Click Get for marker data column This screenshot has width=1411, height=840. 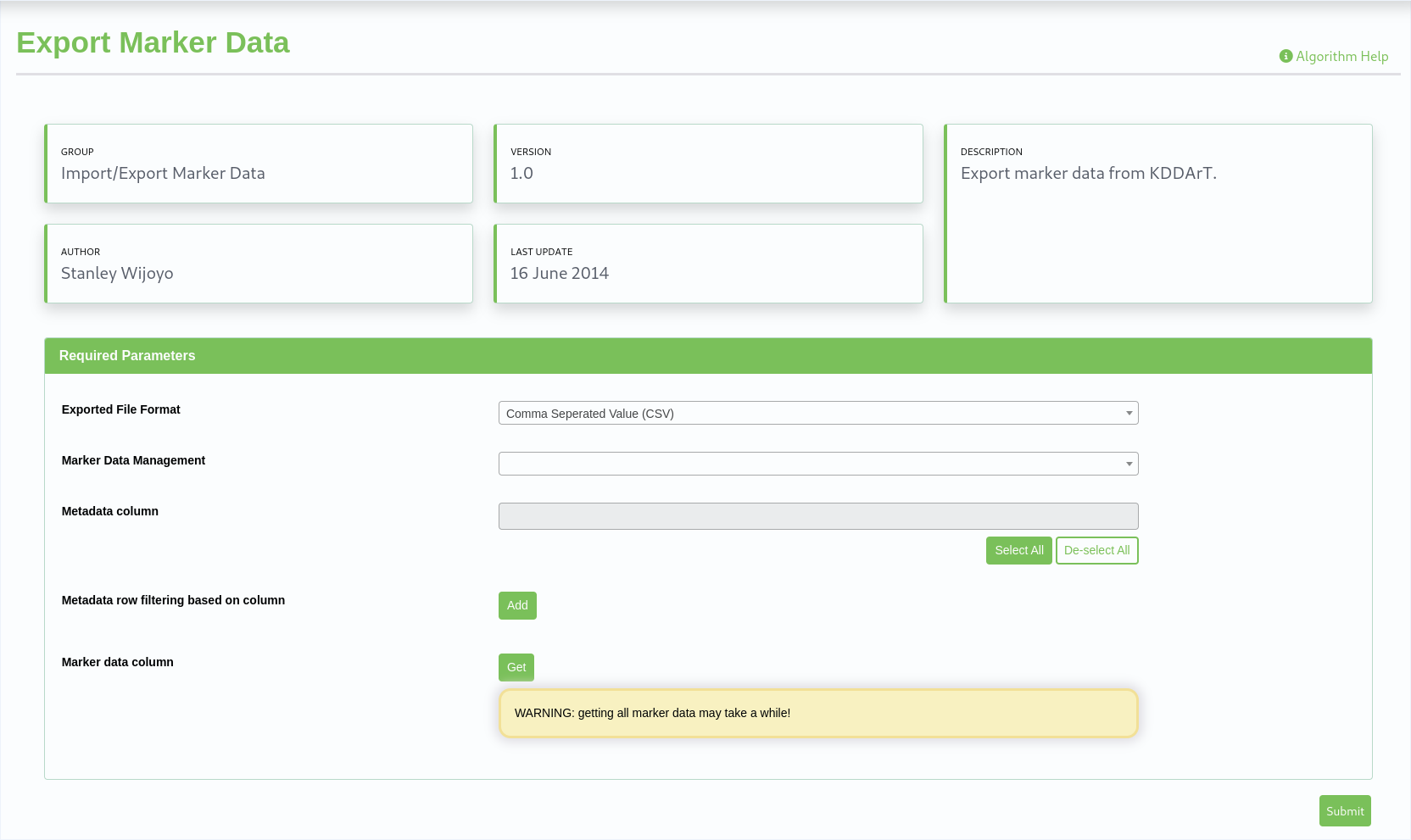point(516,667)
